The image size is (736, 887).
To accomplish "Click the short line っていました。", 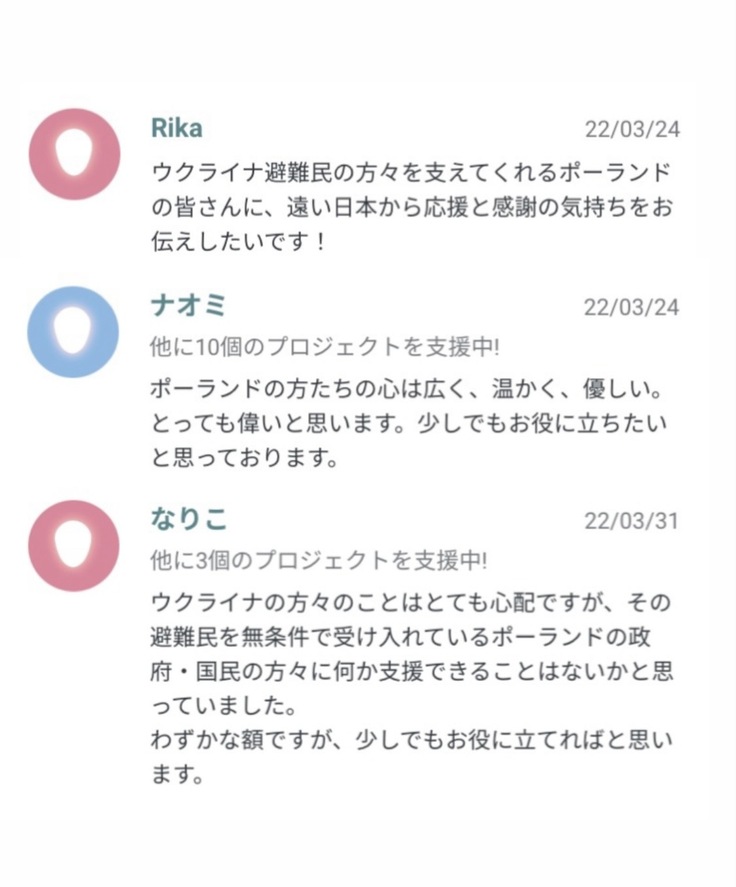I will pyautogui.click(x=222, y=706).
